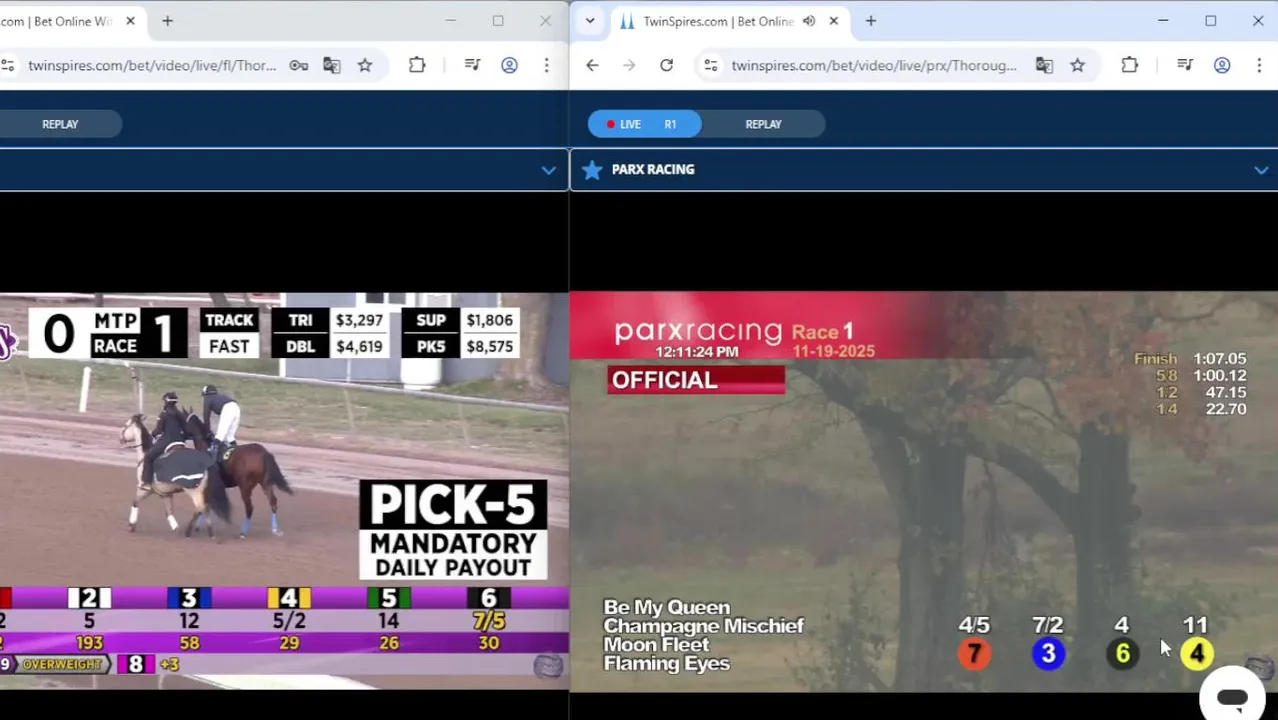Reload the page in right browser window
Screen dimensions: 1278x720
click(666, 65)
